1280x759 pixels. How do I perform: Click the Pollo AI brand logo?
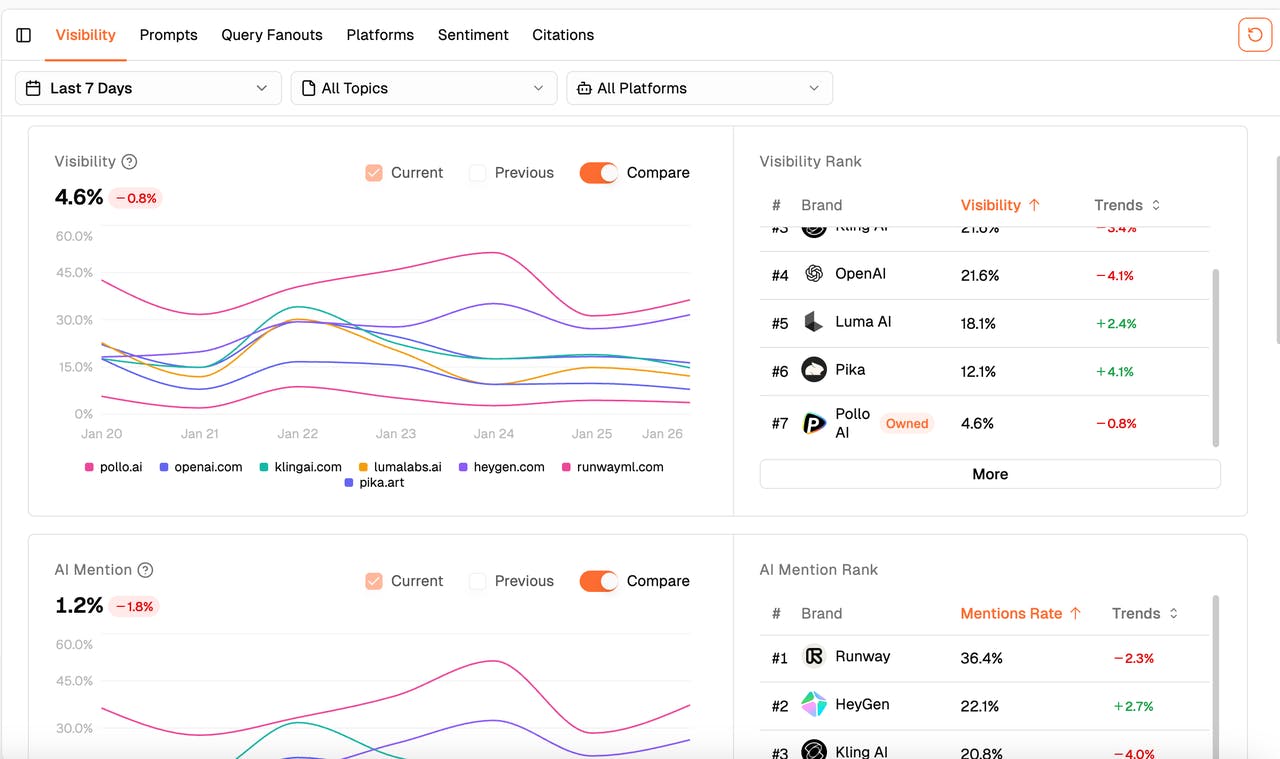tap(814, 423)
